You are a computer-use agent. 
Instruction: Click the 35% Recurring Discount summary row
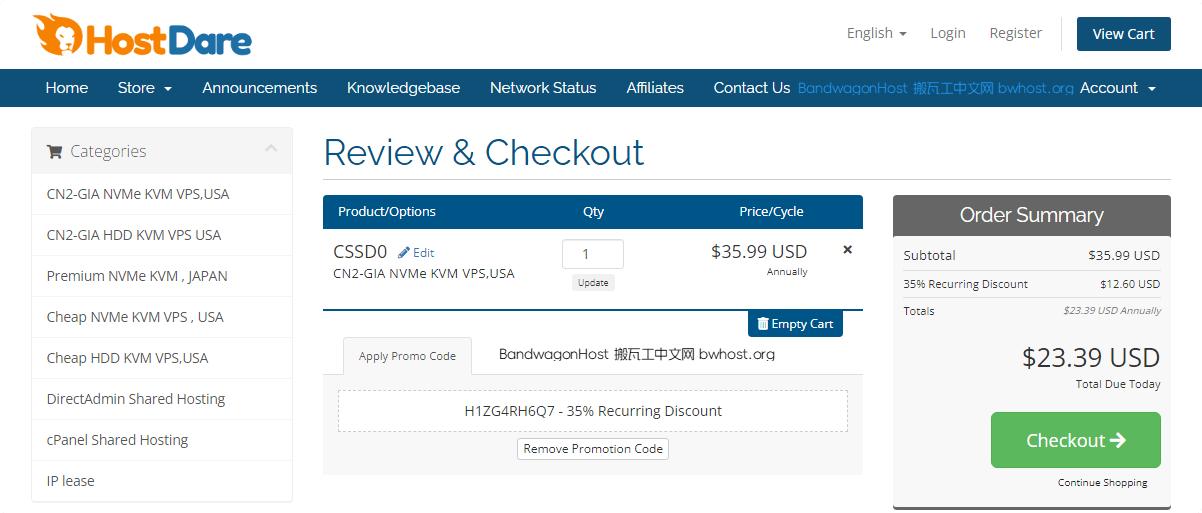pos(1032,284)
